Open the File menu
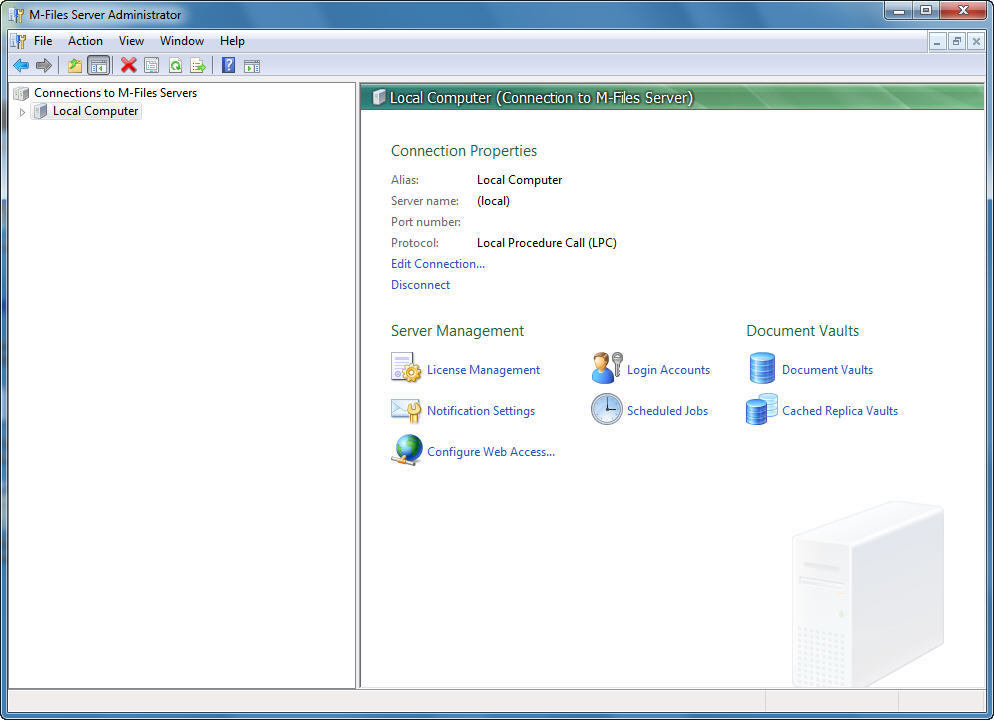Viewport: 994px width, 720px height. point(43,41)
